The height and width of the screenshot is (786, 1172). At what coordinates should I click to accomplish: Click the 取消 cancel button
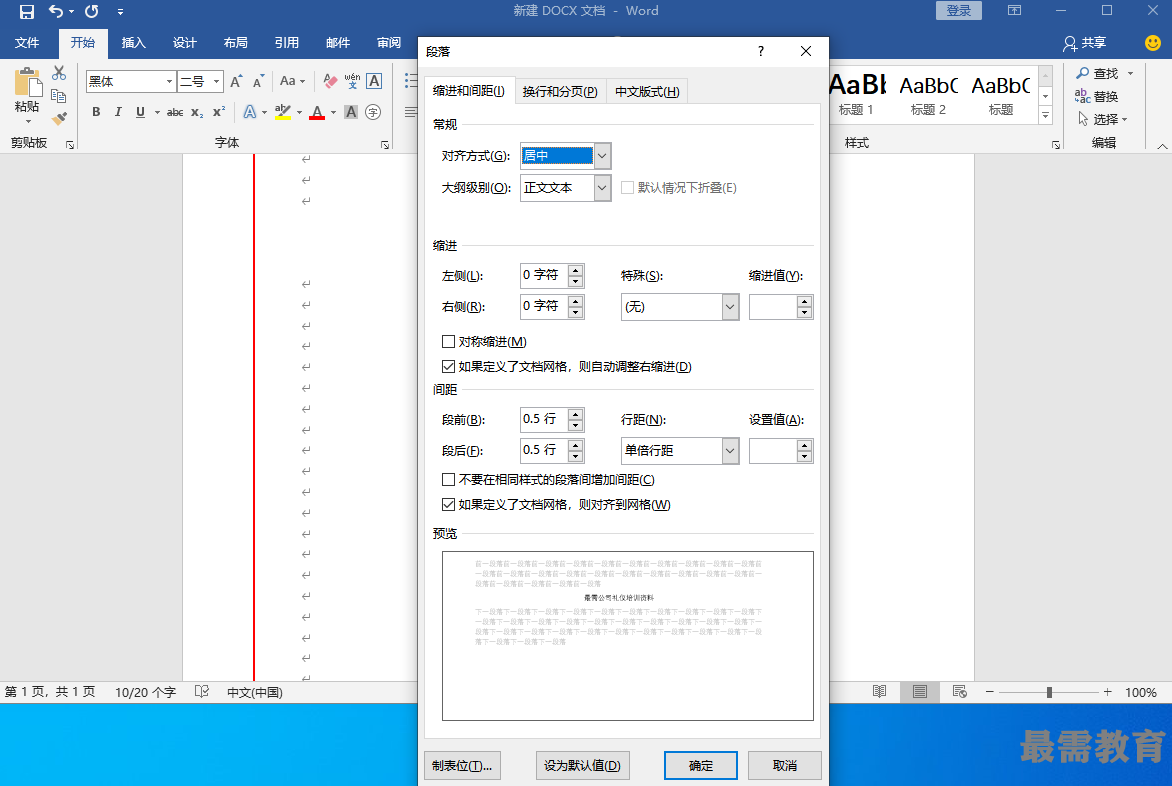click(785, 766)
